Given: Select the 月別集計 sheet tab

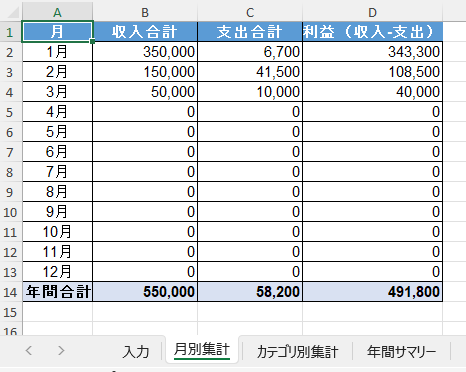Looking at the screenshot, I should click(202, 350).
